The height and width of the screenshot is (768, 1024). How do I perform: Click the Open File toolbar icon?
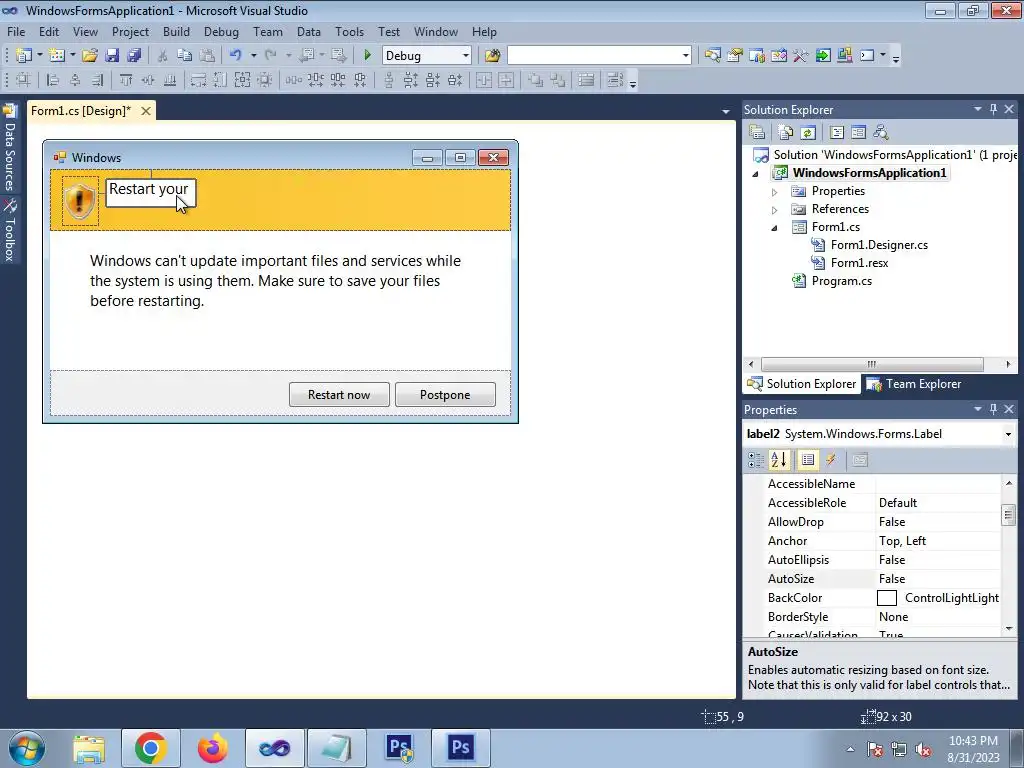coord(90,56)
